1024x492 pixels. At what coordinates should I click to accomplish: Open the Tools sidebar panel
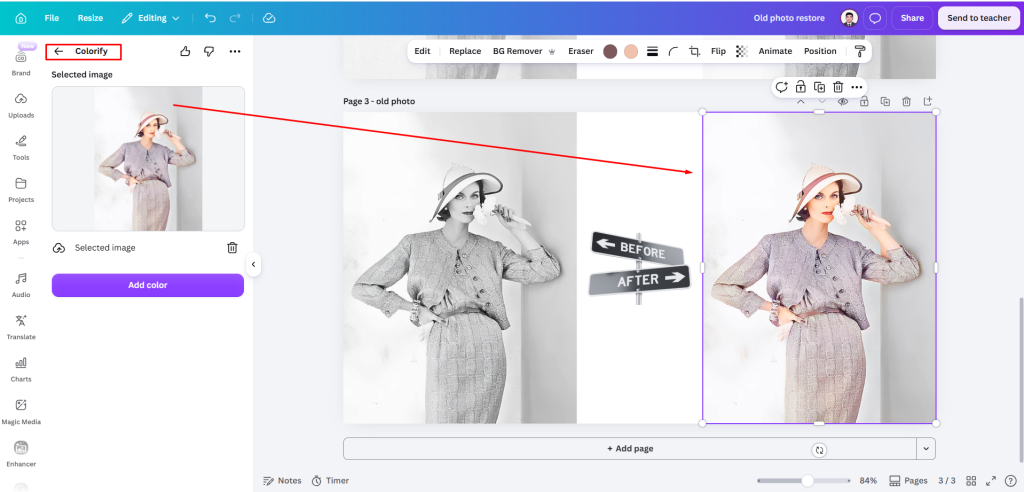[x=21, y=148]
